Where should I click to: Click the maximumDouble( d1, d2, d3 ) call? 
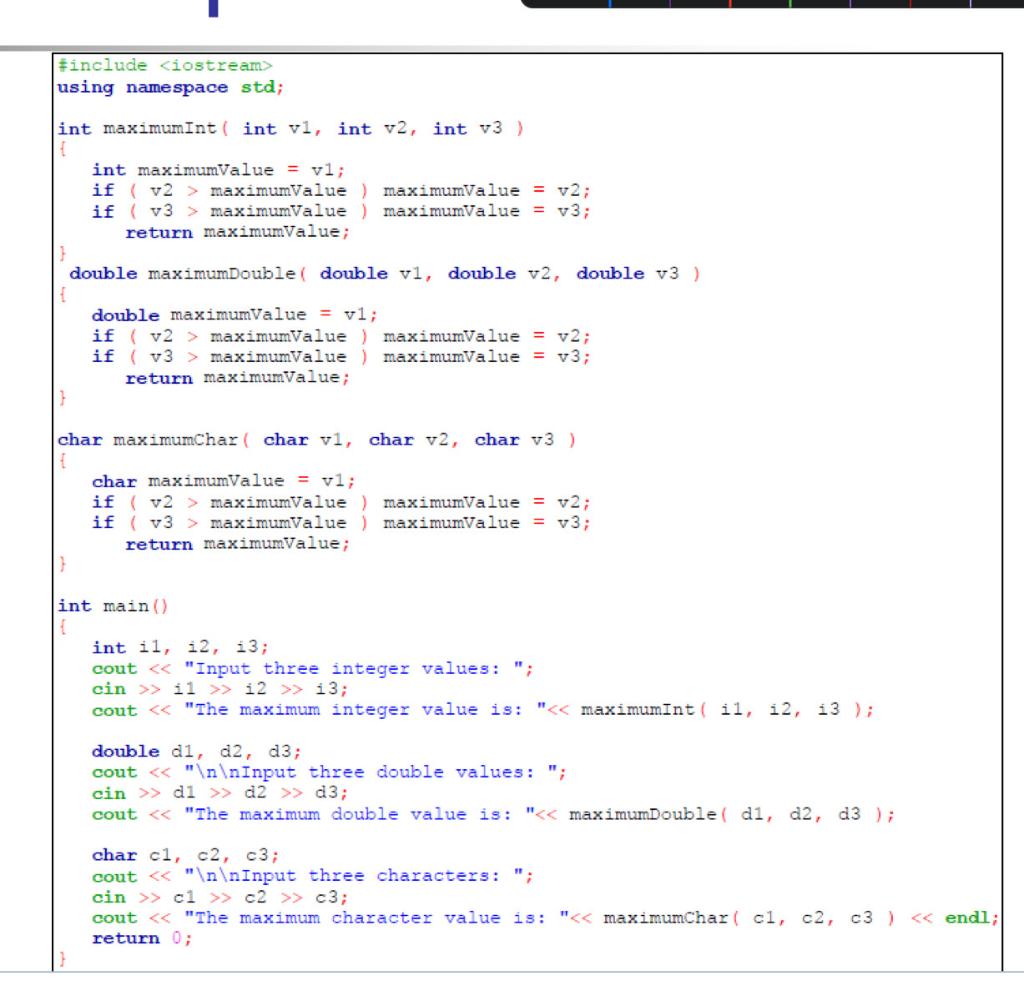click(x=728, y=814)
